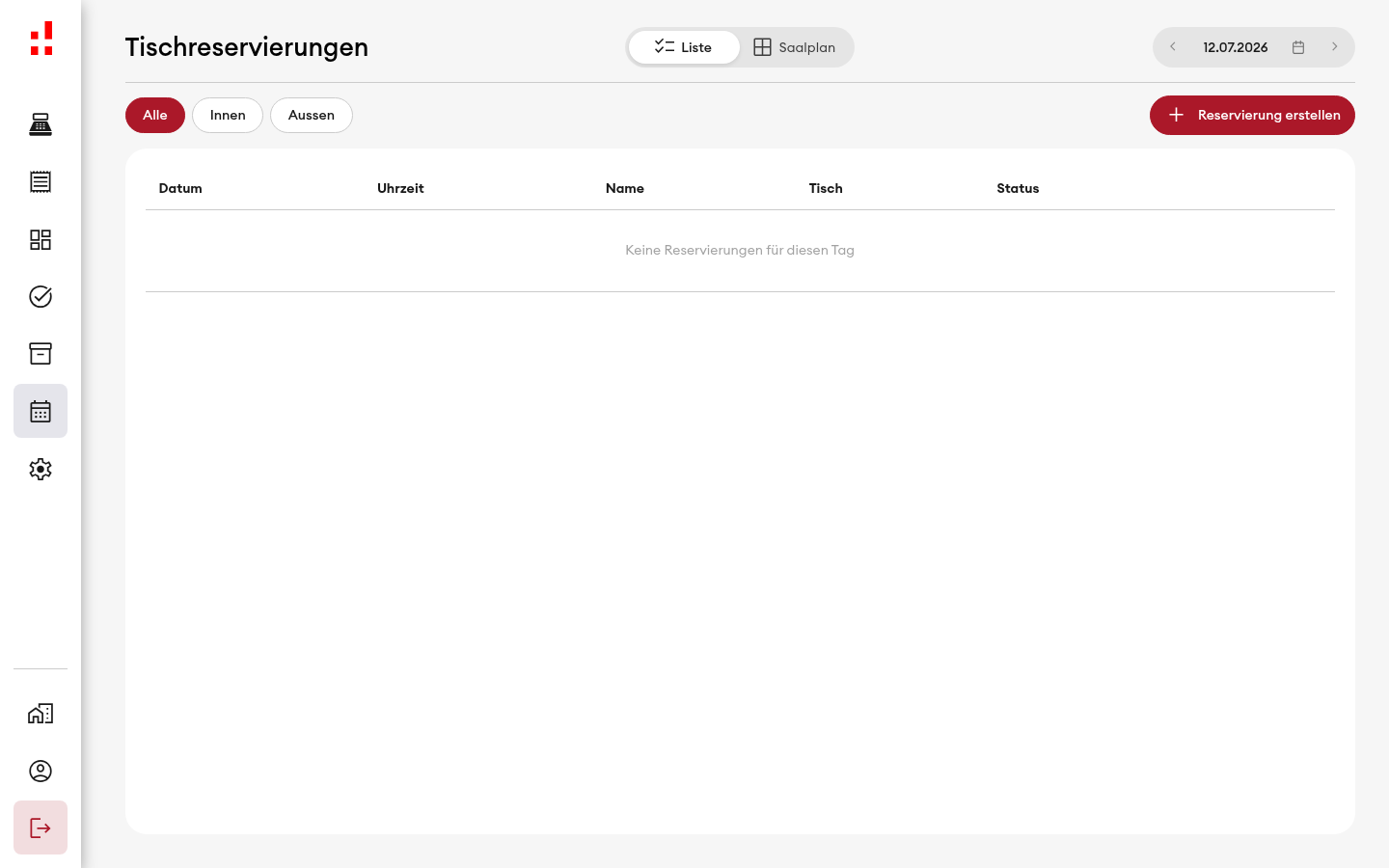This screenshot has width=1389, height=868.
Task: Click the Datum column header
Action: [x=180, y=188]
